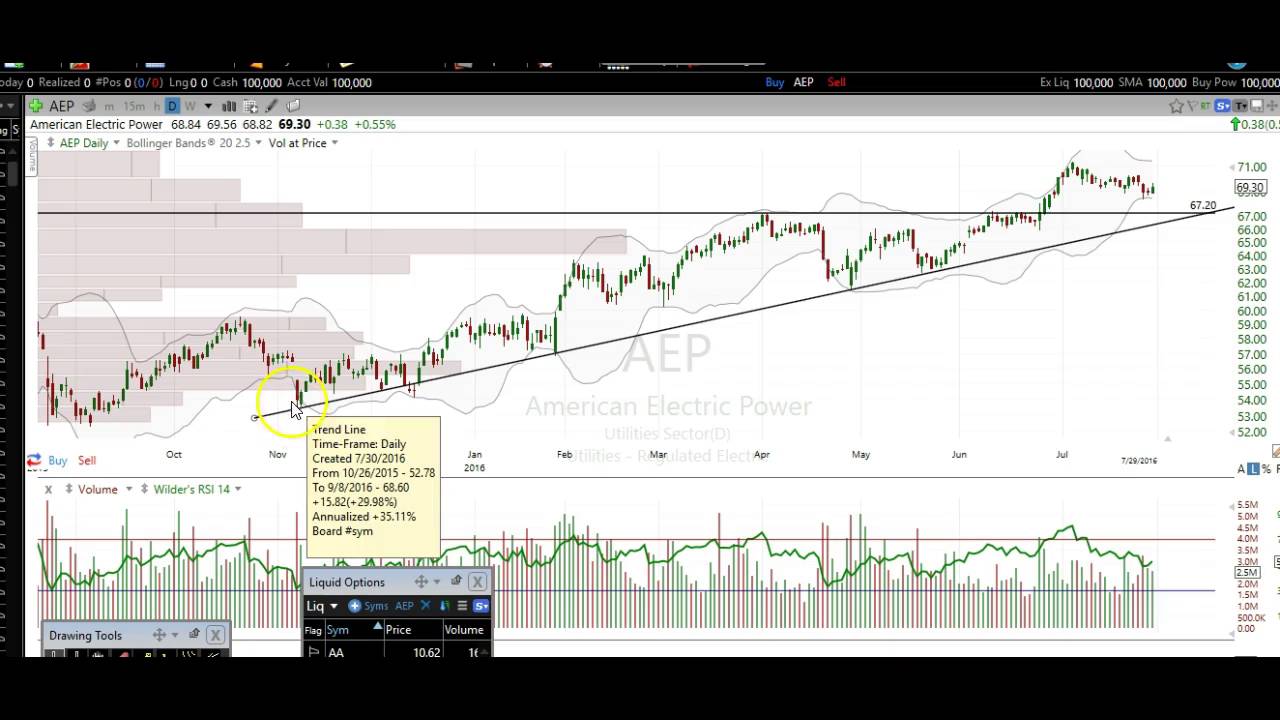
Task: Click the tick chart icon beside AEP
Action: pos(89,106)
